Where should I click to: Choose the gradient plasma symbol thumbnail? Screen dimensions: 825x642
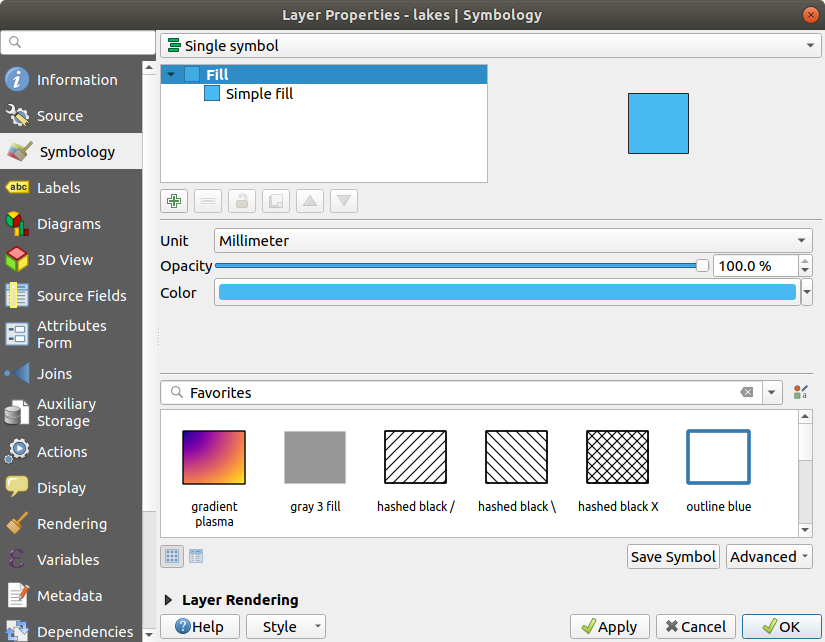tap(214, 458)
